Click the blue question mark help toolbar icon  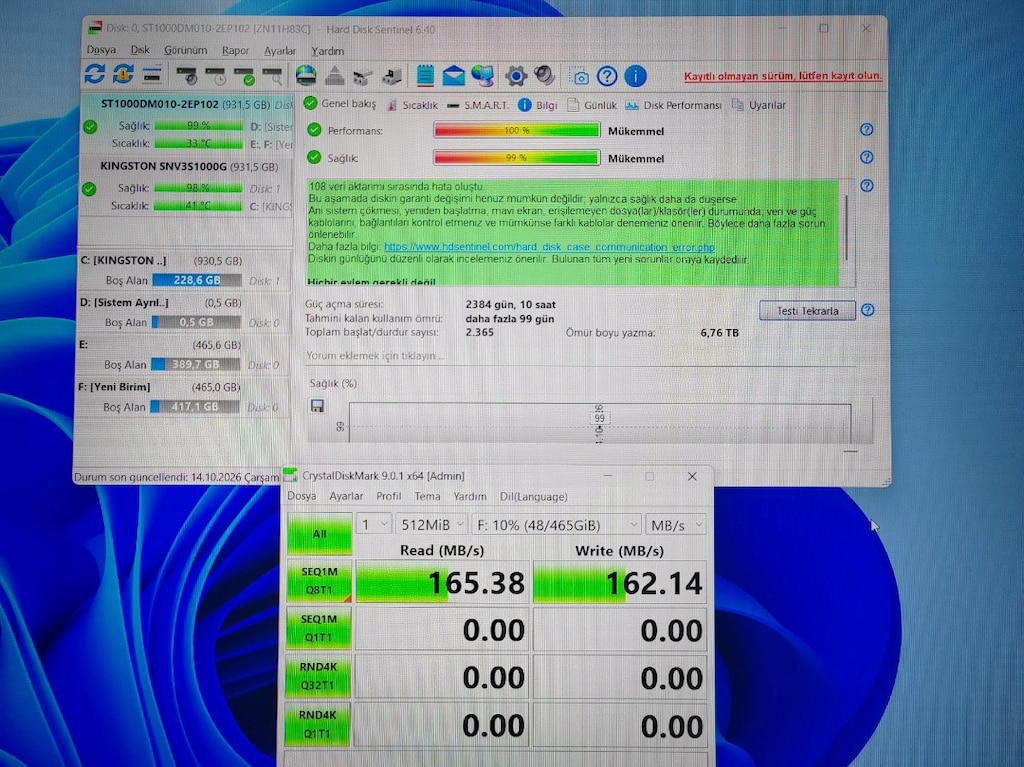point(607,76)
